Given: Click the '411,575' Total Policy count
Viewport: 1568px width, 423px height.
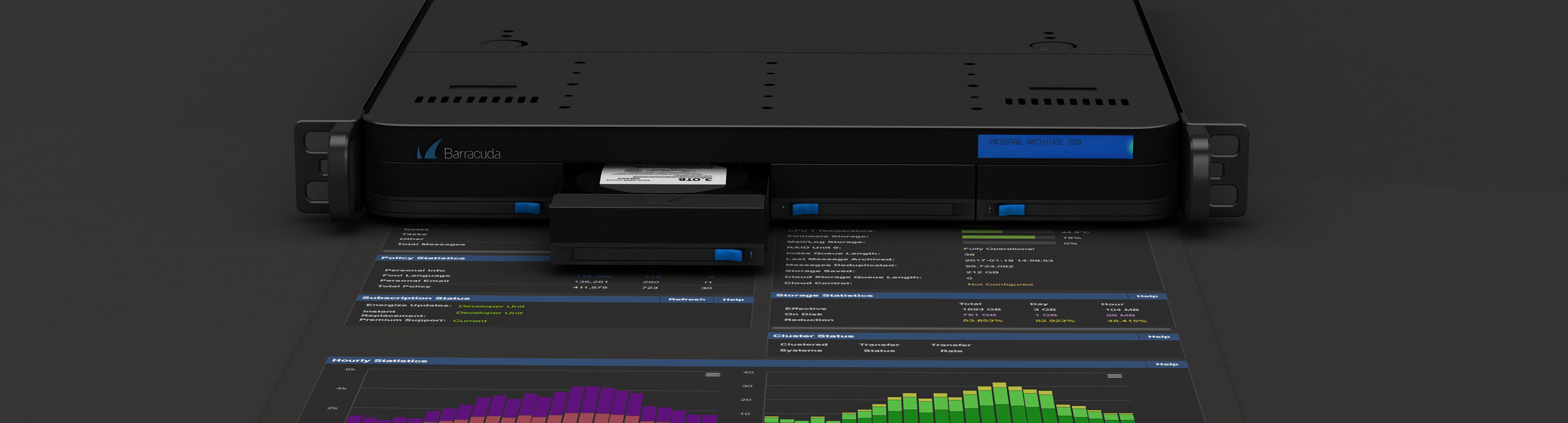Looking at the screenshot, I should click(x=590, y=288).
